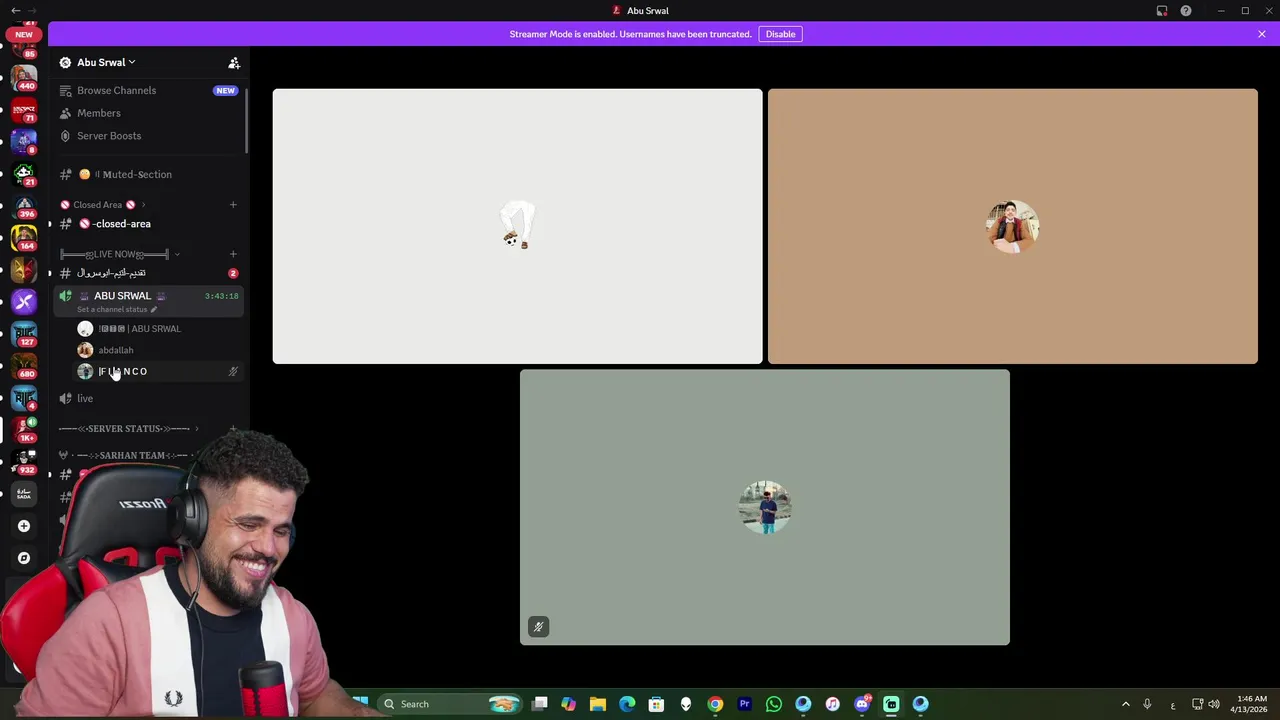This screenshot has height=720, width=1280.
Task: Open server icon with 680 badge
Action: [x=24, y=365]
